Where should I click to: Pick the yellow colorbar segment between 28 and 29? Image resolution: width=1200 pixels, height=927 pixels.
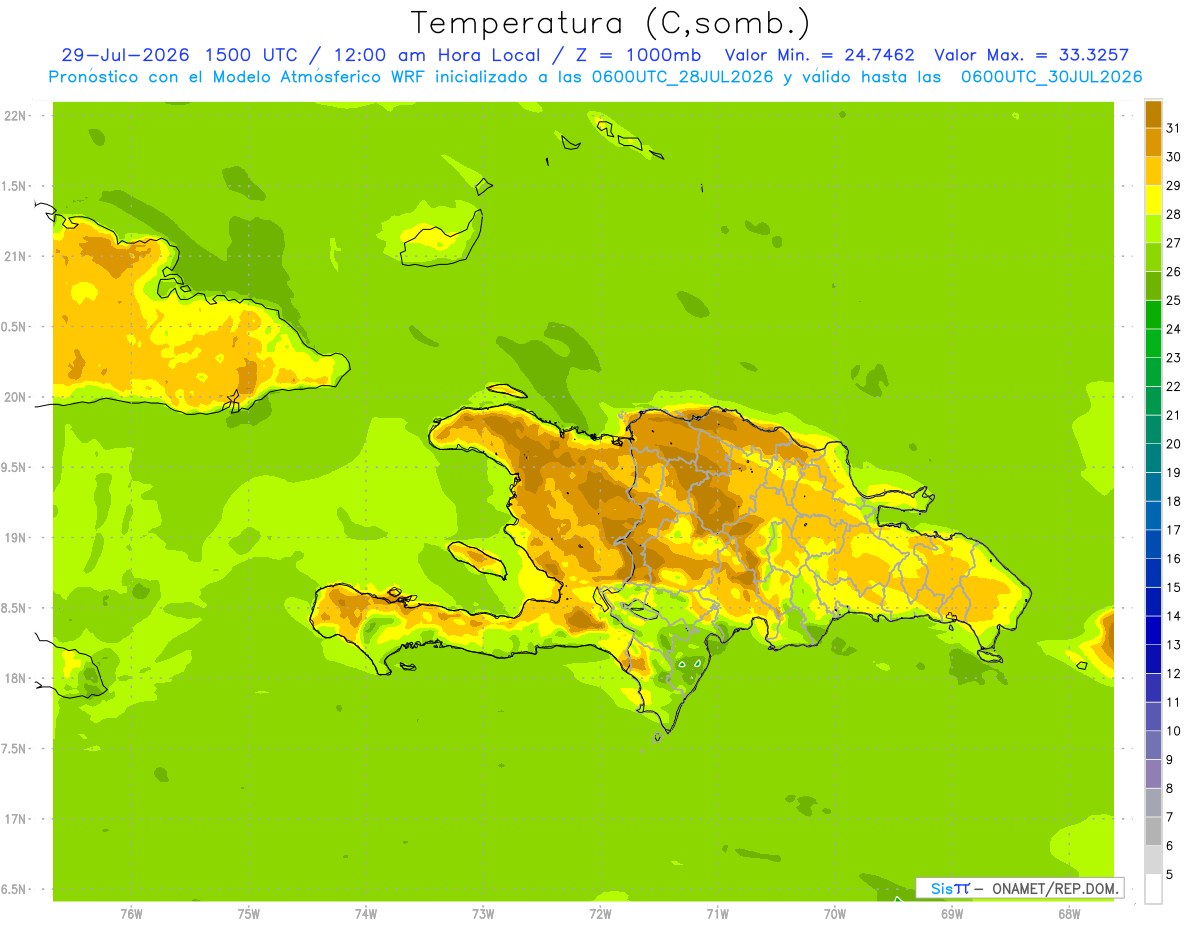[1153, 200]
